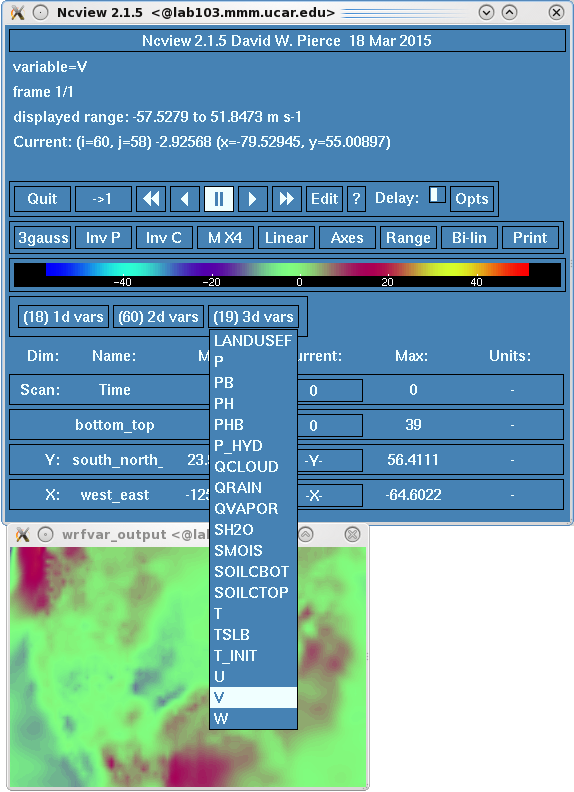The width and height of the screenshot is (574, 792).
Task: Select SOILCTOP variable
Action: [x=253, y=592]
